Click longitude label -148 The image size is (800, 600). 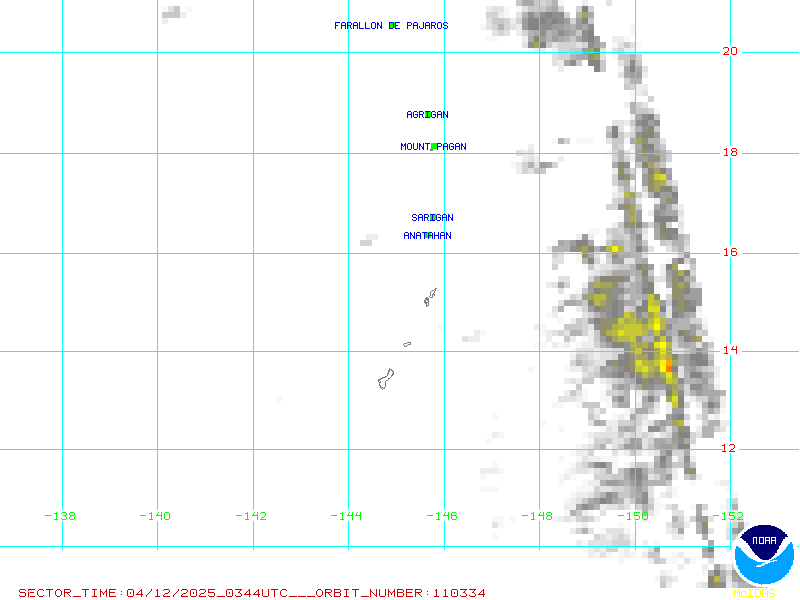point(537,516)
